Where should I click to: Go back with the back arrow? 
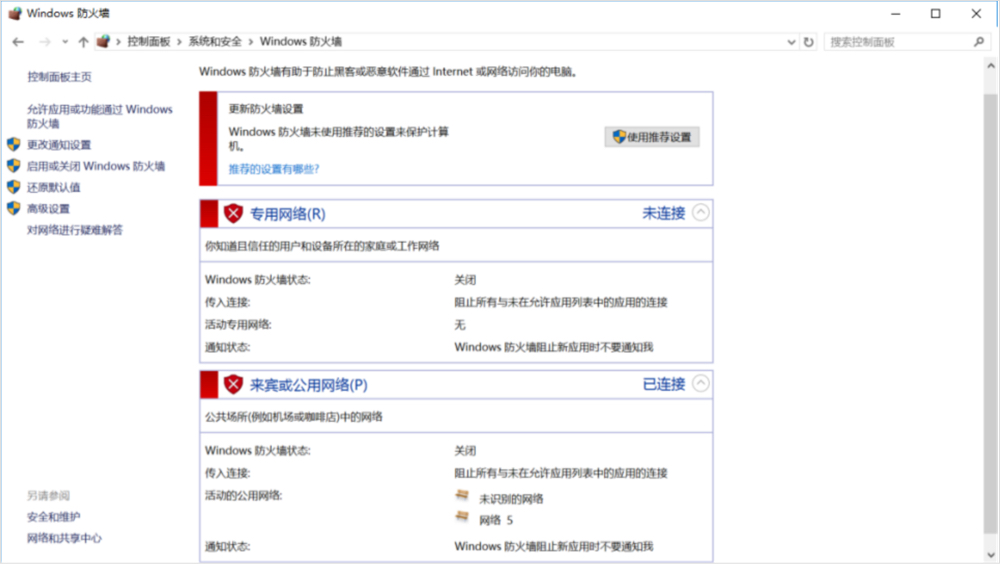18,42
